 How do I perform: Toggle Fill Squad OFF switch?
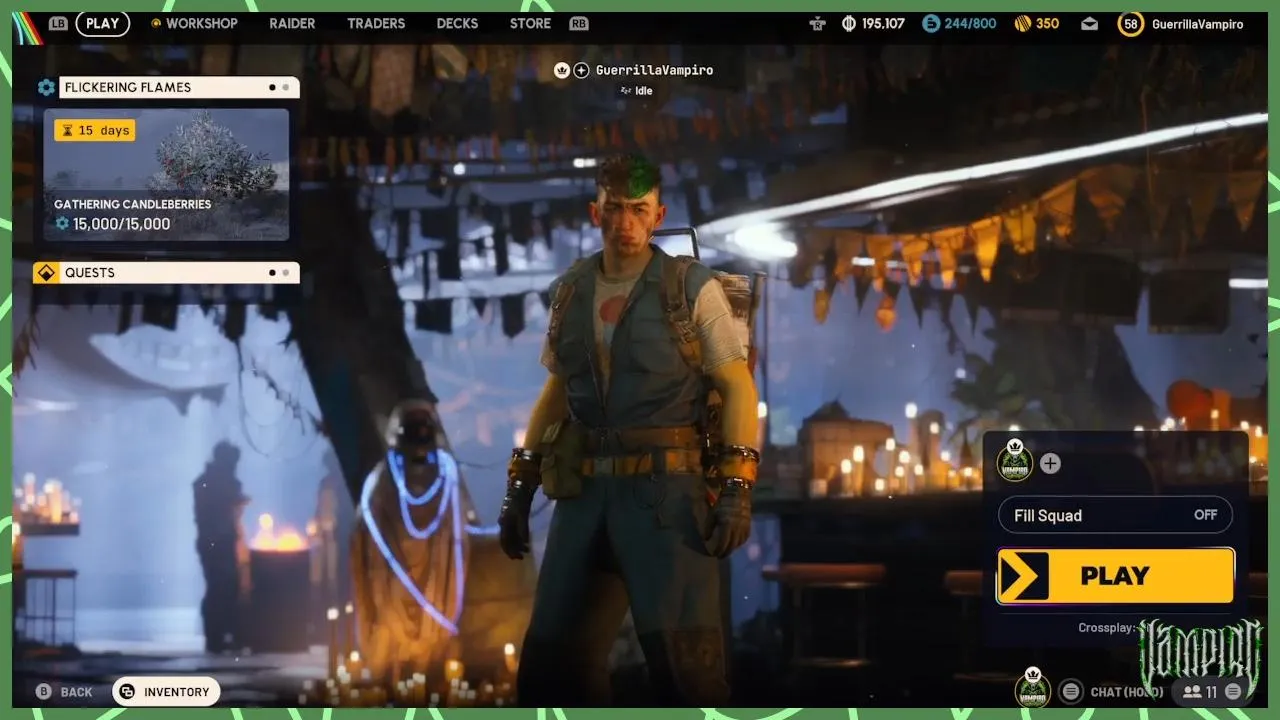point(1115,515)
